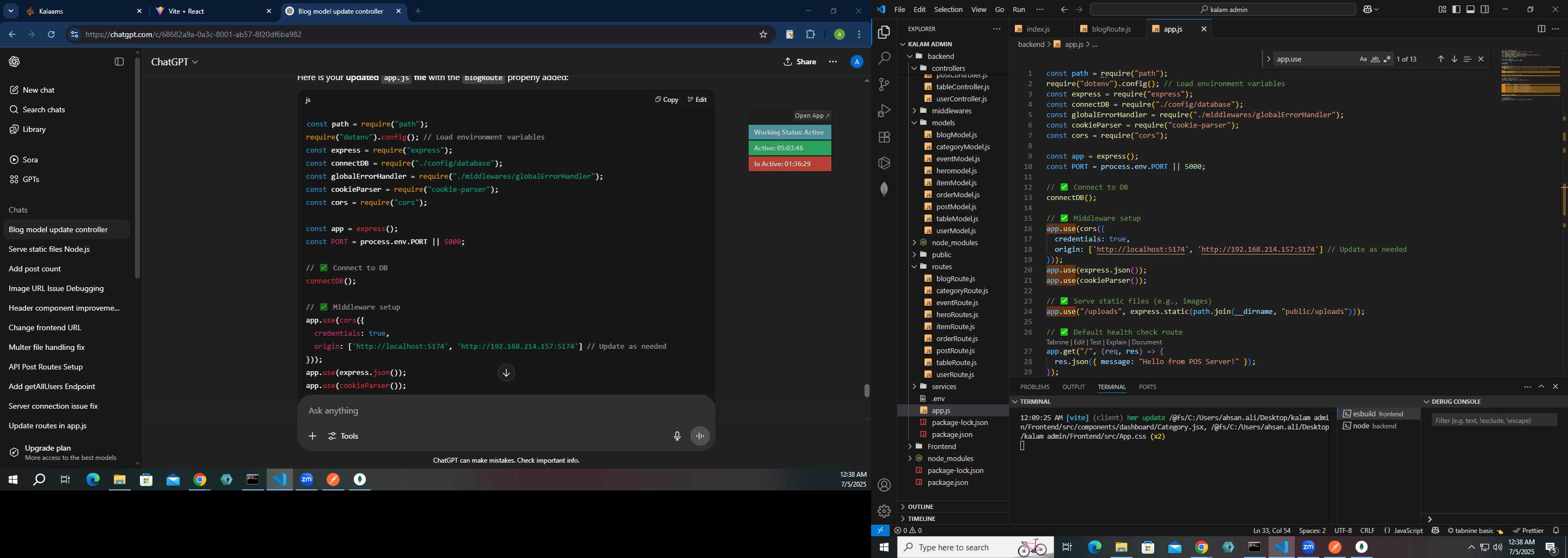
Task: Click the Open App button above Working Status
Action: point(811,116)
